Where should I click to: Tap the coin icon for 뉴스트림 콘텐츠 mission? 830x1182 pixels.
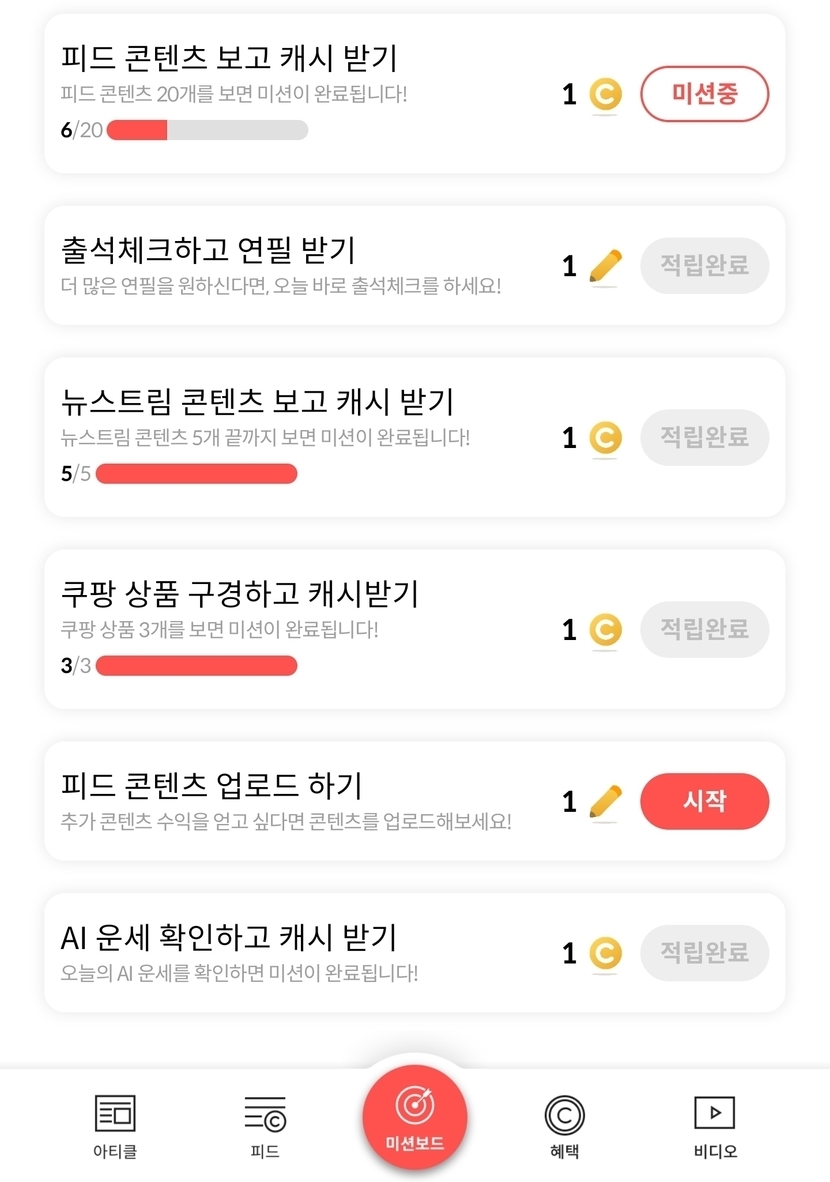(604, 438)
